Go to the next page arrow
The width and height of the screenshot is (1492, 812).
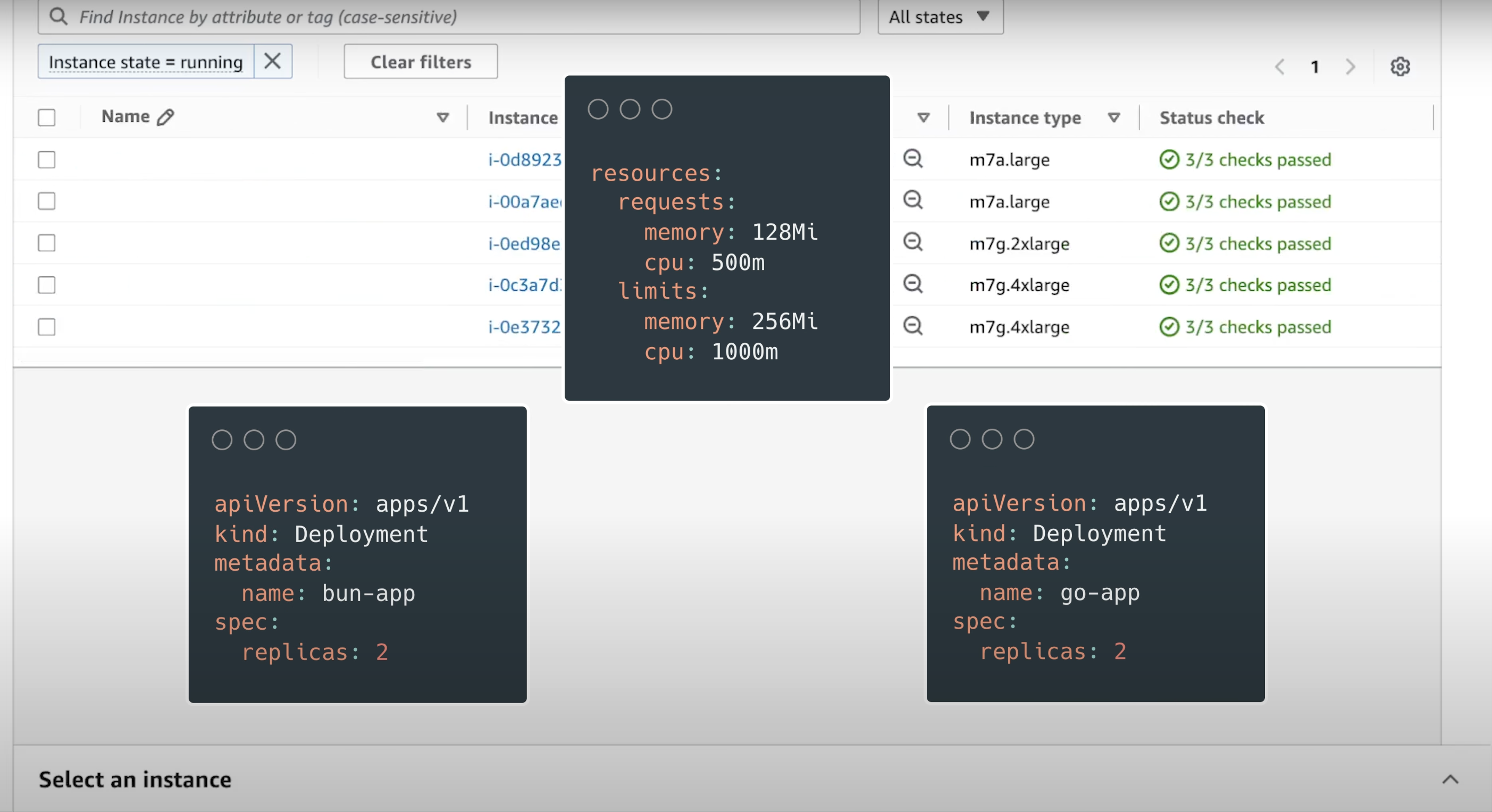[x=1350, y=66]
